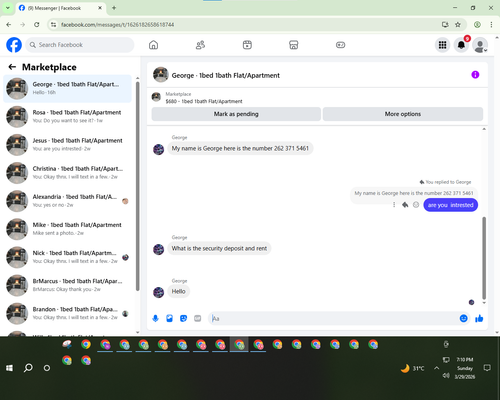Select the Messenger | Facebook tab
Image resolution: width=500 pixels, height=400 pixels.
pyautogui.click(x=61, y=8)
